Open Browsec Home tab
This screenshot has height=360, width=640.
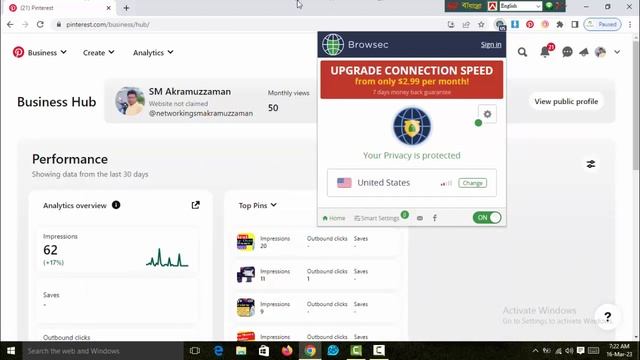pos(334,218)
